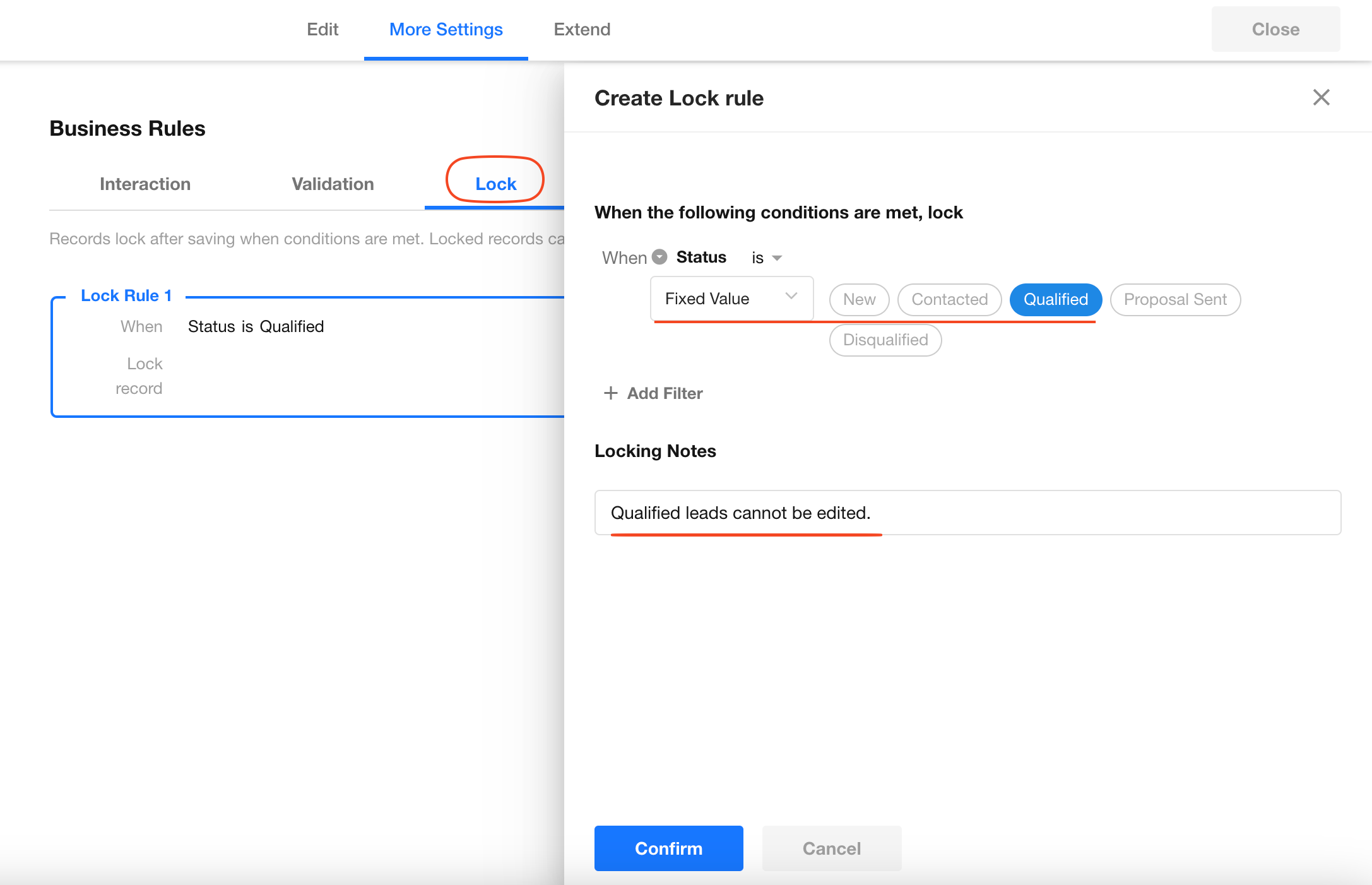Image resolution: width=1372 pixels, height=885 pixels.
Task: Deselect the Qualified status chip
Action: coord(1055,299)
